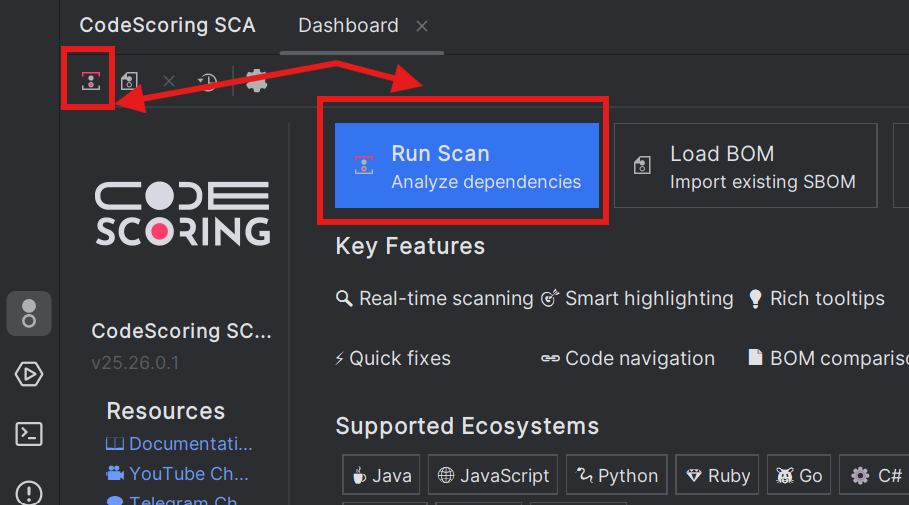This screenshot has width=909, height=505.
Task: Close the Dashboard tab
Action: point(422,26)
